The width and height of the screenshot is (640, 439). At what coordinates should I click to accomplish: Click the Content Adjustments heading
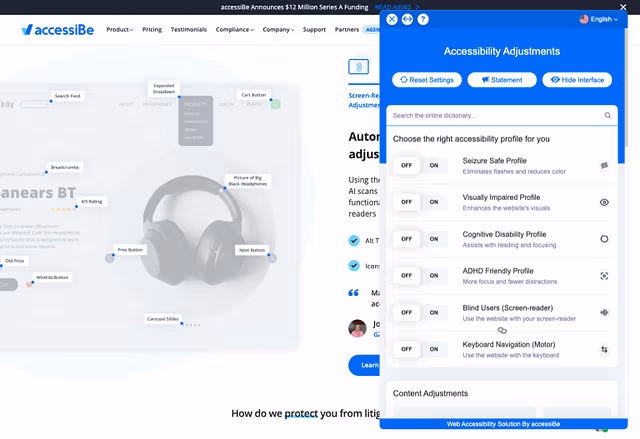[x=430, y=393]
